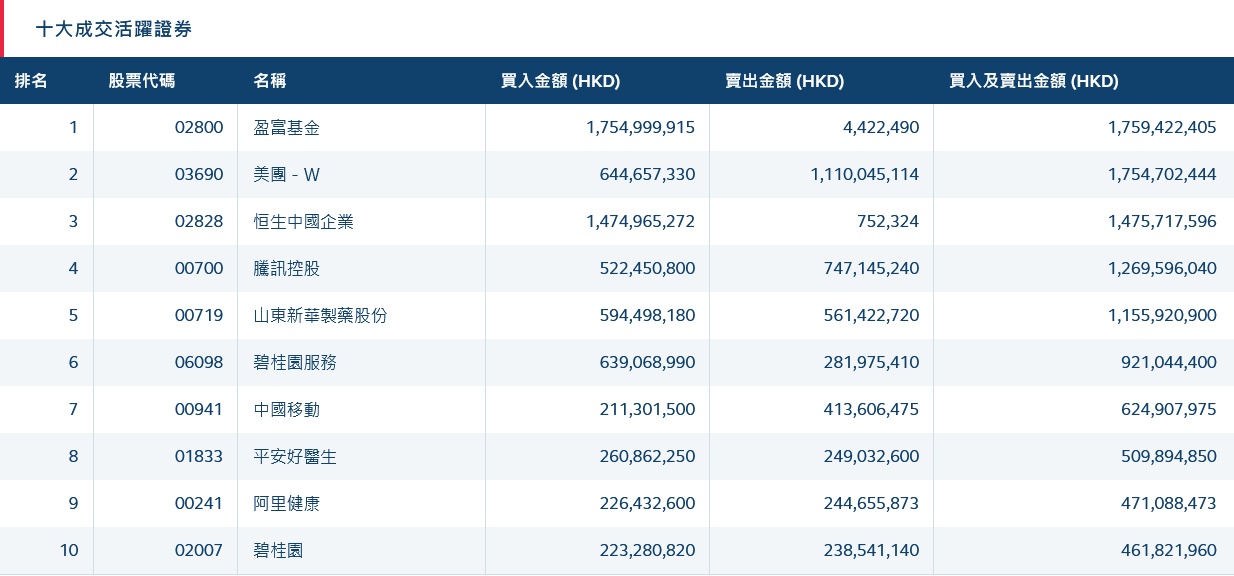Click total amount 461,821,960
Screen dimensions: 1234x576
tap(1169, 551)
